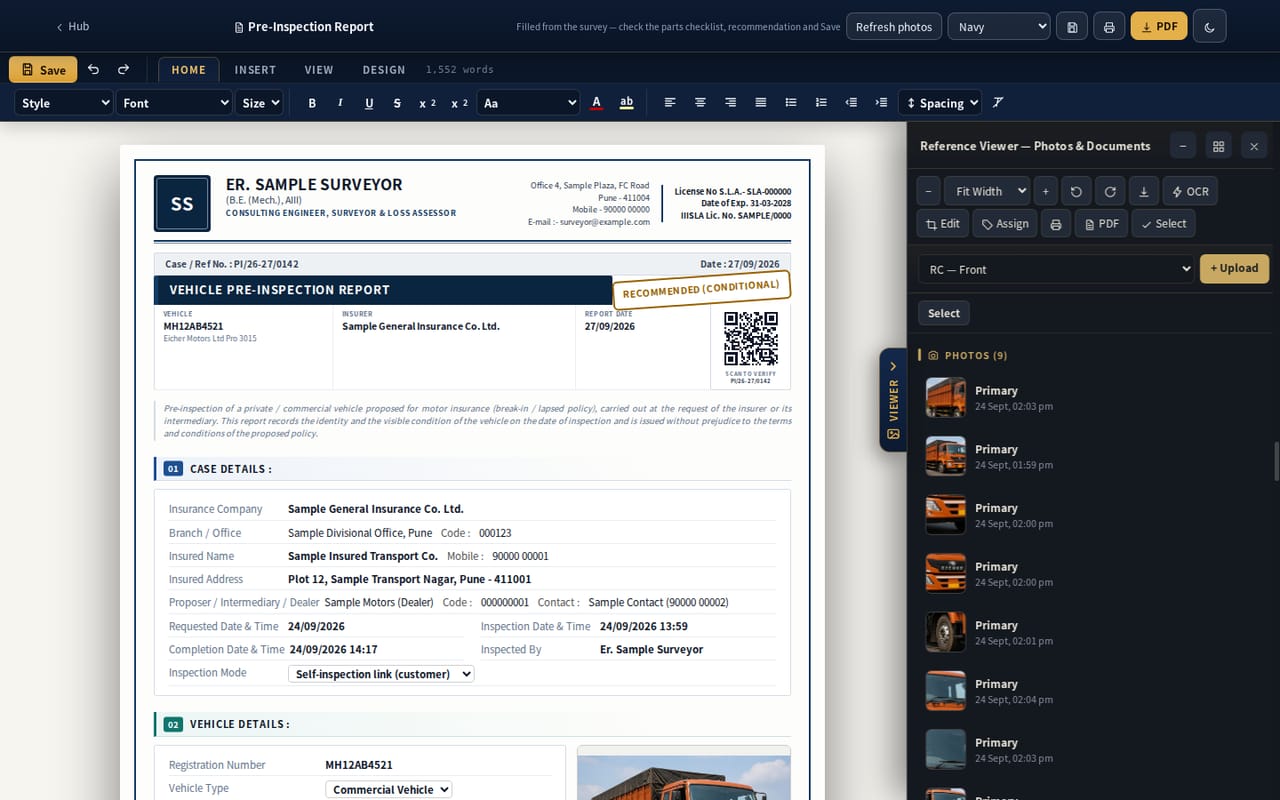Switch Reference Viewer to grid layout
Image resolution: width=1280 pixels, height=800 pixels.
point(1218,146)
